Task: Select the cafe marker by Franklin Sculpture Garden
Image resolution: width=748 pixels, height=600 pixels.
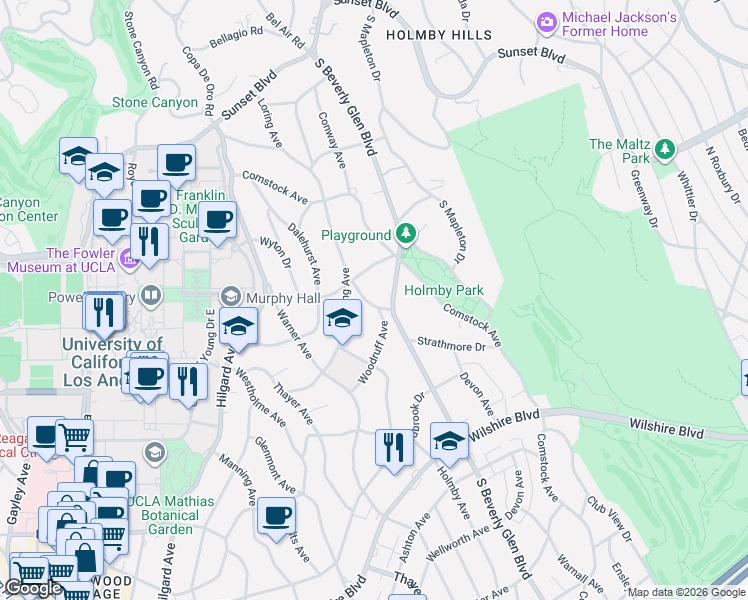Action: point(217,223)
